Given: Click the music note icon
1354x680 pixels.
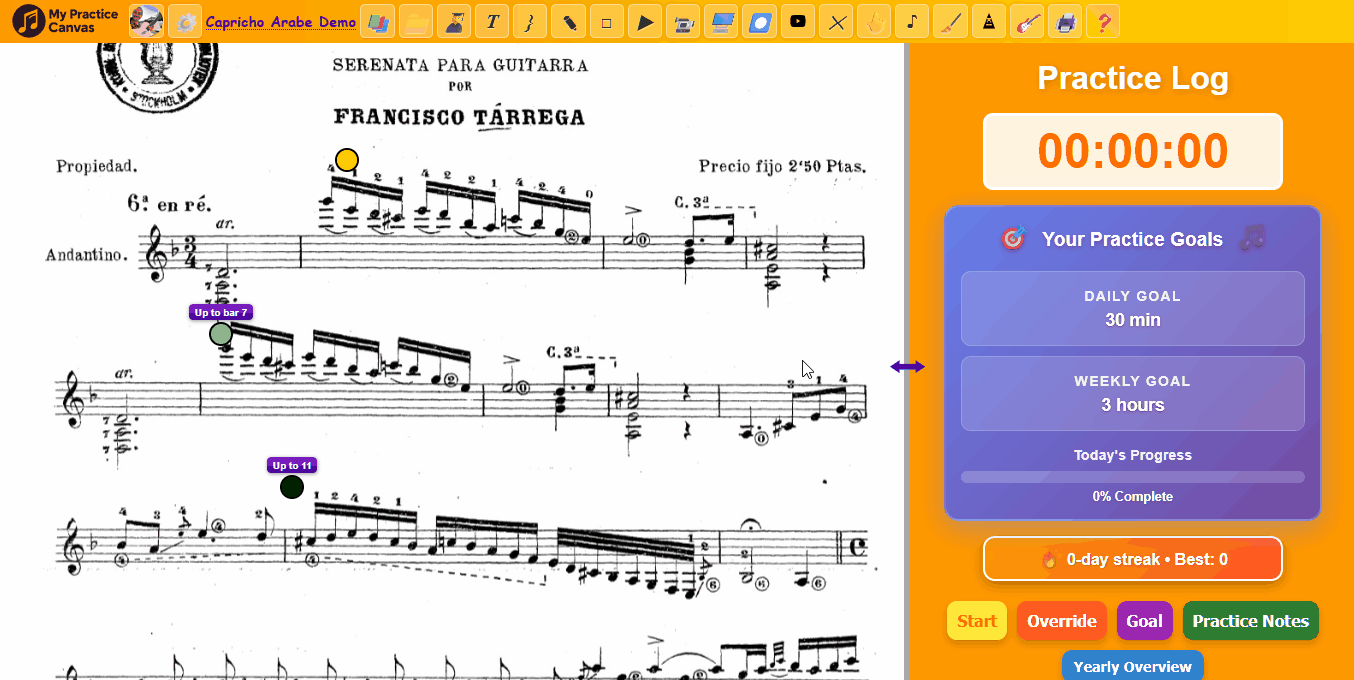Looking at the screenshot, I should click(912, 21).
